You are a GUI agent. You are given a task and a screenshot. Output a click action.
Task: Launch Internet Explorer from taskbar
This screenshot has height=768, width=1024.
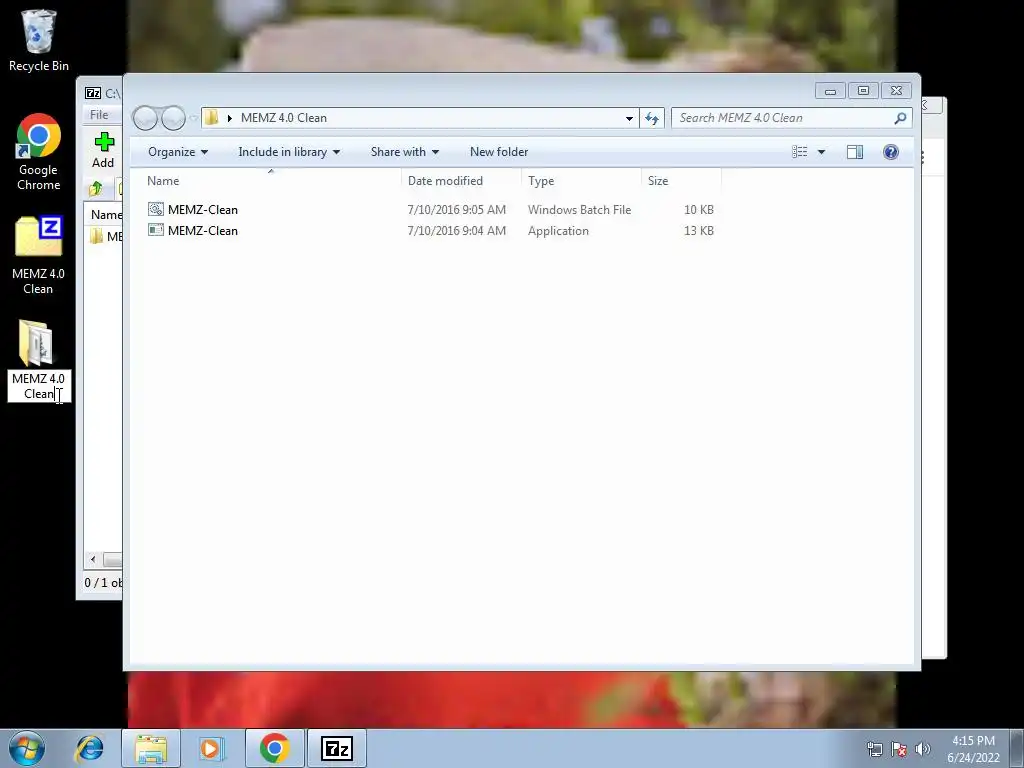click(89, 748)
